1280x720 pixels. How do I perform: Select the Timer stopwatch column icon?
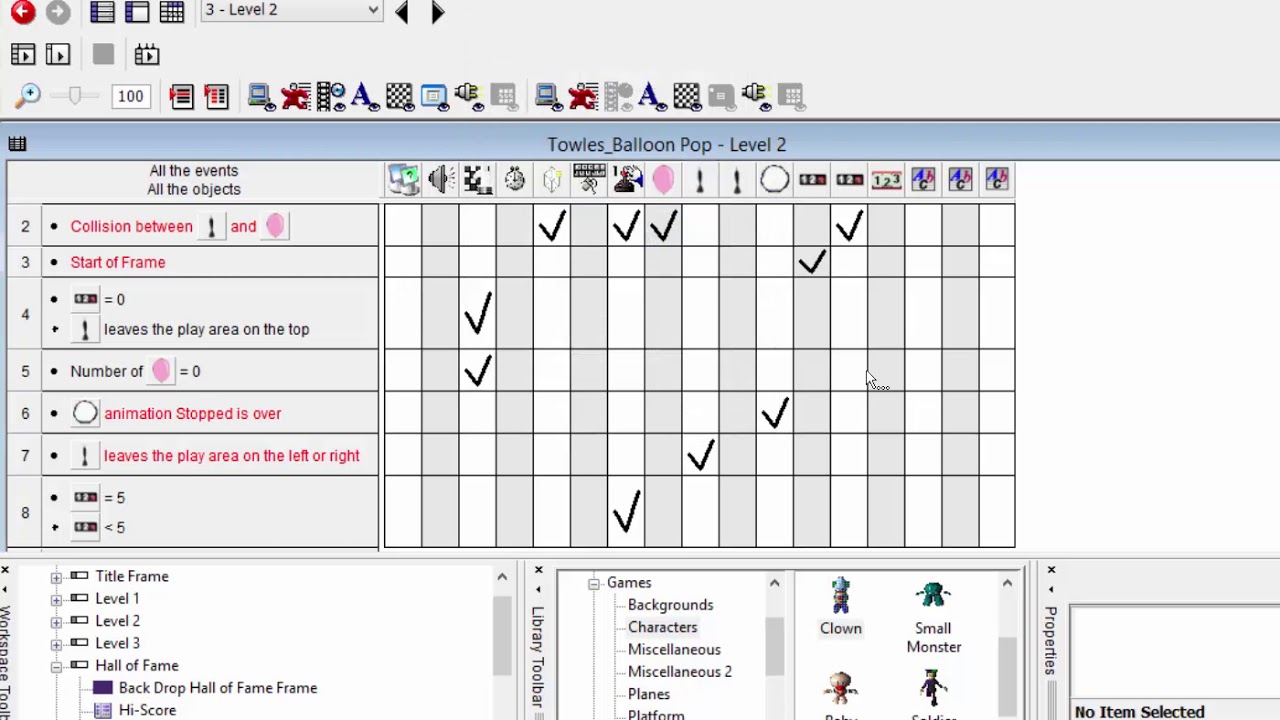[x=515, y=179]
